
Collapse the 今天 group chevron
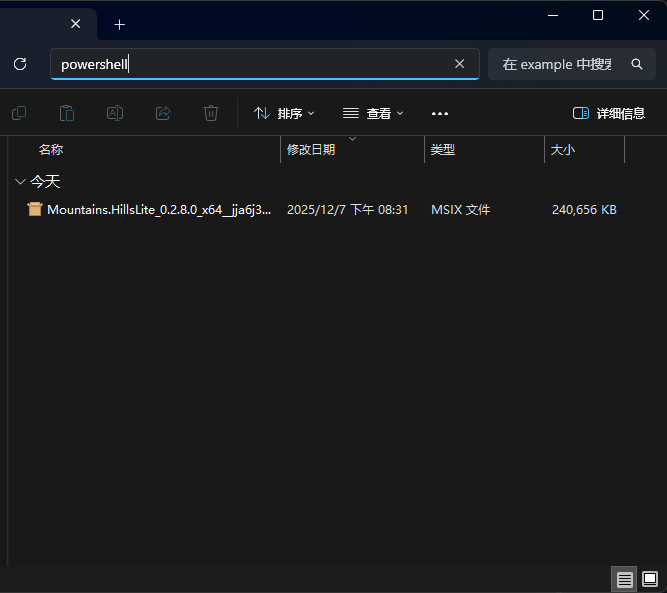pyautogui.click(x=20, y=182)
